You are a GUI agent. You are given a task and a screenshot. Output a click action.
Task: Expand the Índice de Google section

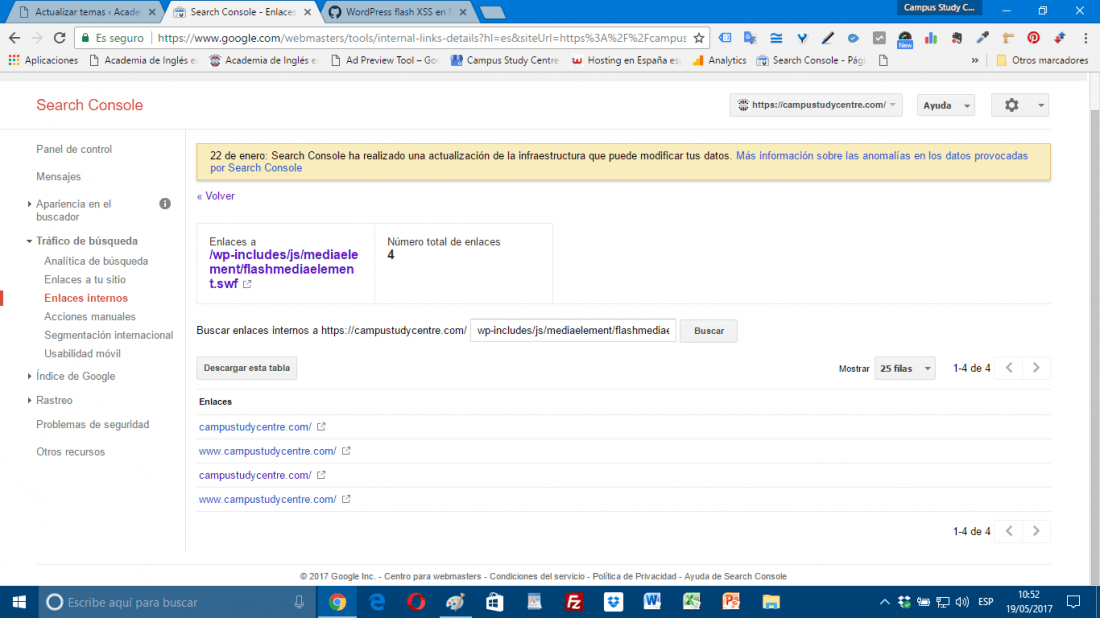[x=29, y=377]
